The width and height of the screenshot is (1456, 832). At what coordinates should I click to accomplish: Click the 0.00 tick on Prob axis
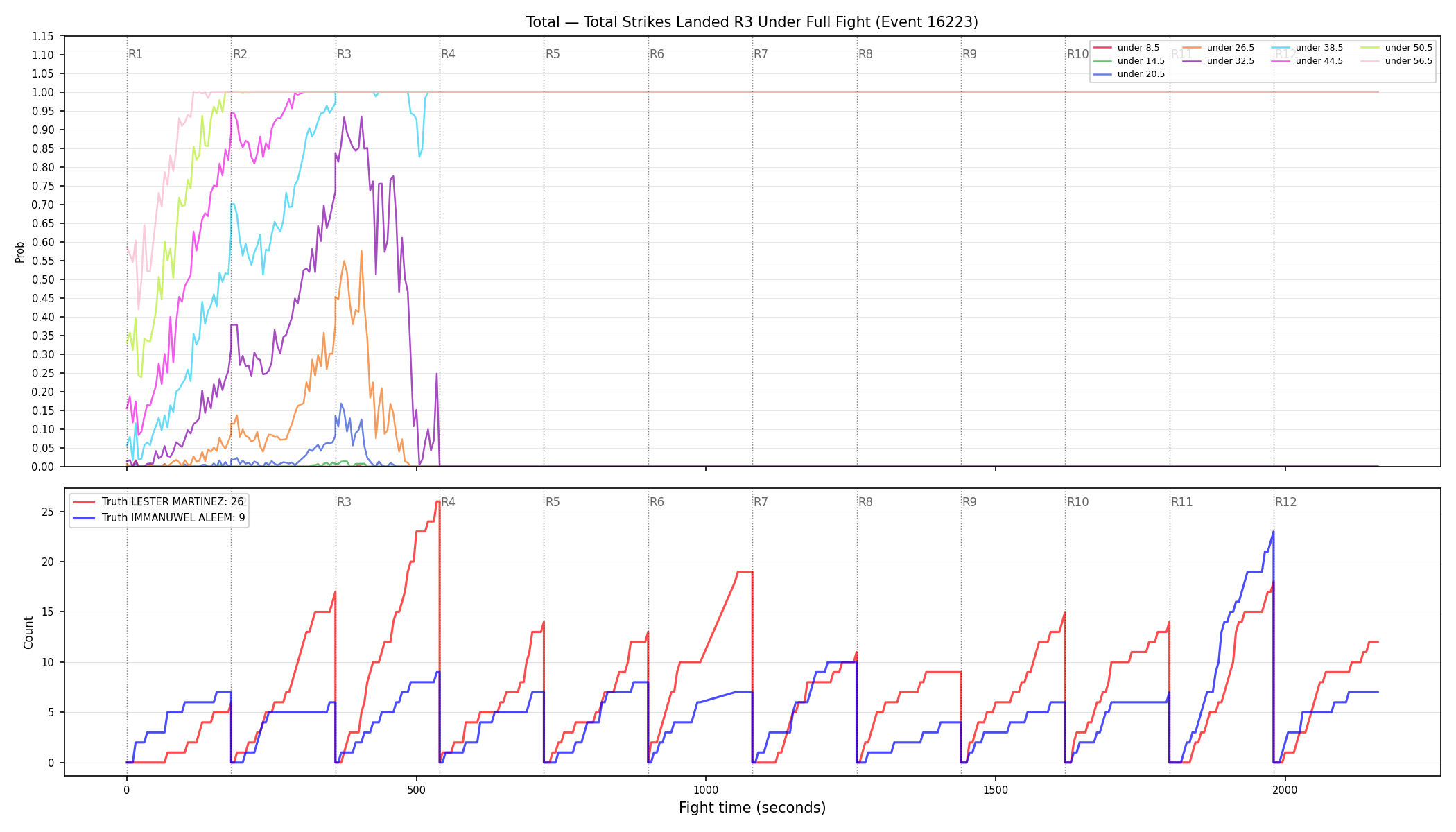43,467
